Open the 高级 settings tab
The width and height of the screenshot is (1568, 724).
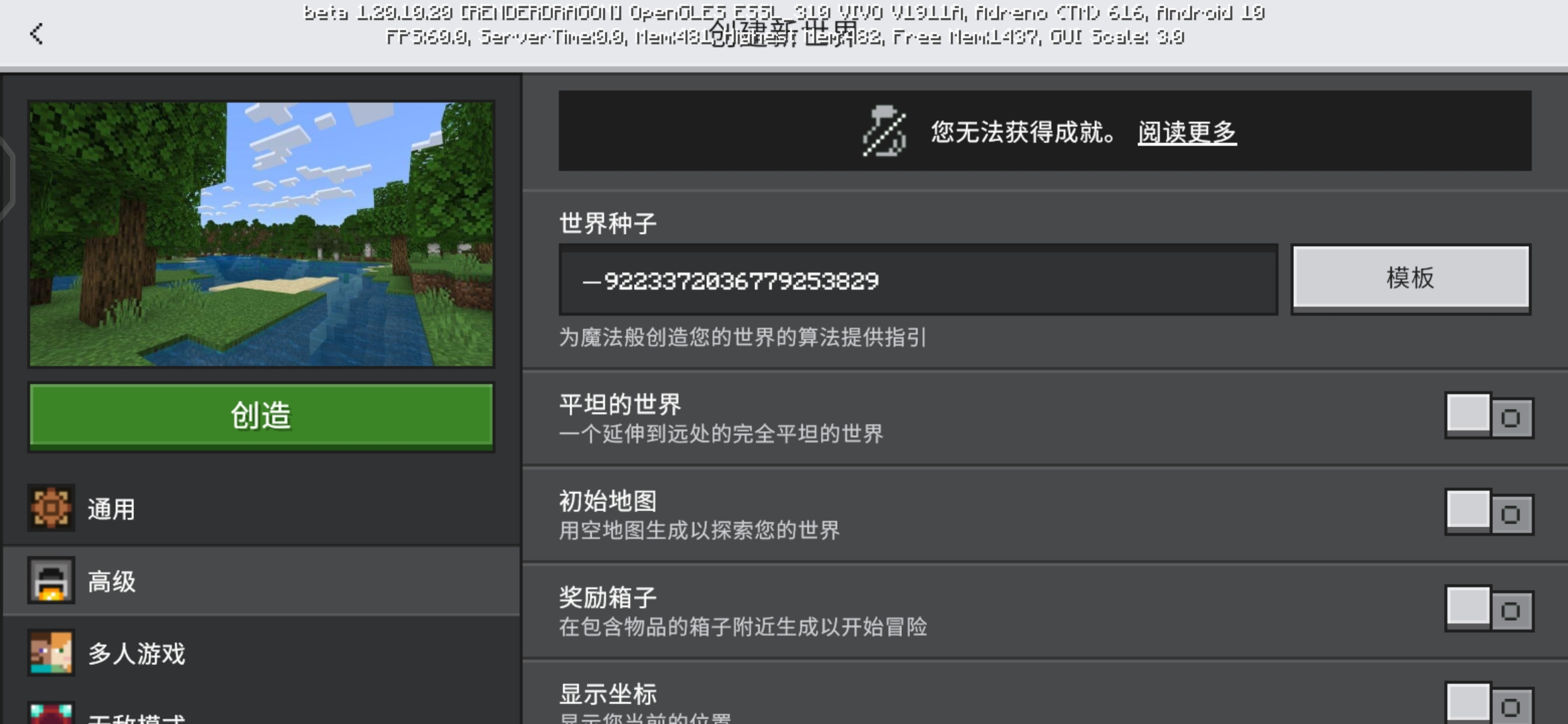pos(261,581)
